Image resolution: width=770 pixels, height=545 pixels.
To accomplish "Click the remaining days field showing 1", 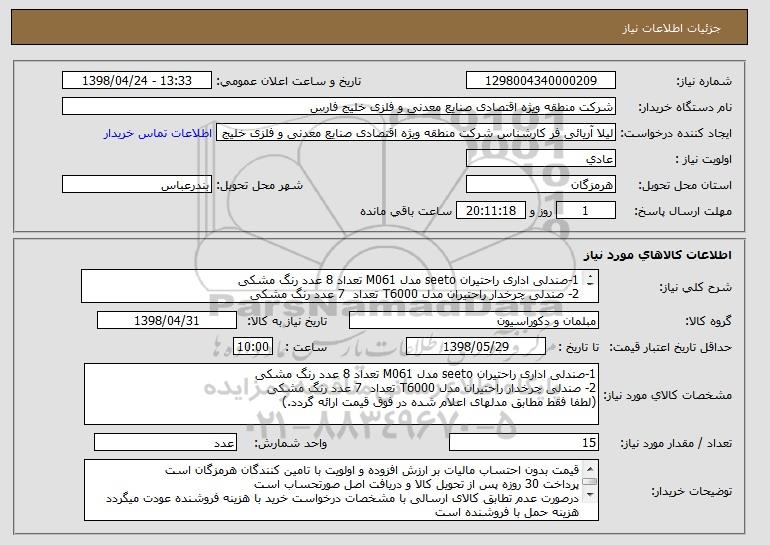I will [585, 211].
